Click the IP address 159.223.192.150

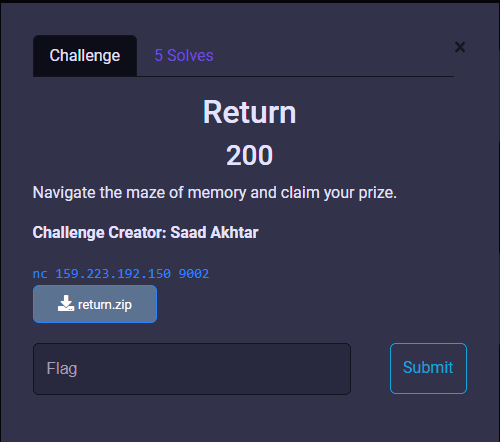click(x=113, y=274)
